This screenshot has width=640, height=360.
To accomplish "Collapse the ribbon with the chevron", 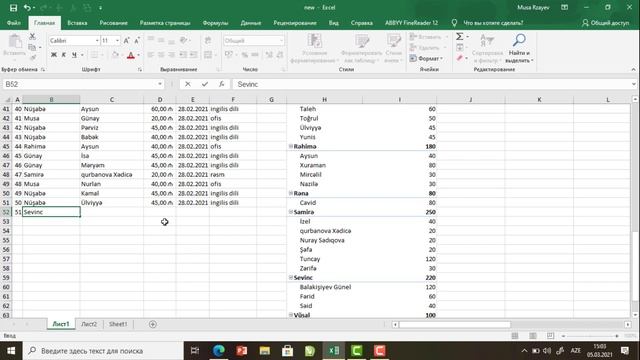I will 633,69.
